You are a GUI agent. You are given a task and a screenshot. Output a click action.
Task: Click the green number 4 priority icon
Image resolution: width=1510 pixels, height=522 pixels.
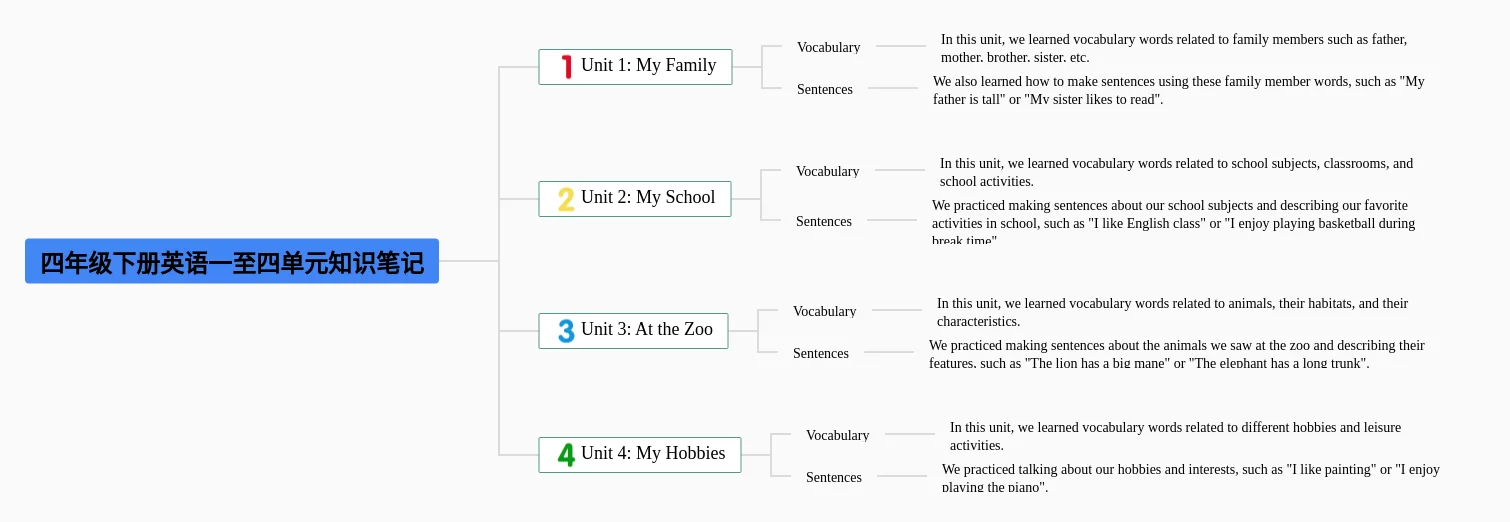tap(566, 455)
